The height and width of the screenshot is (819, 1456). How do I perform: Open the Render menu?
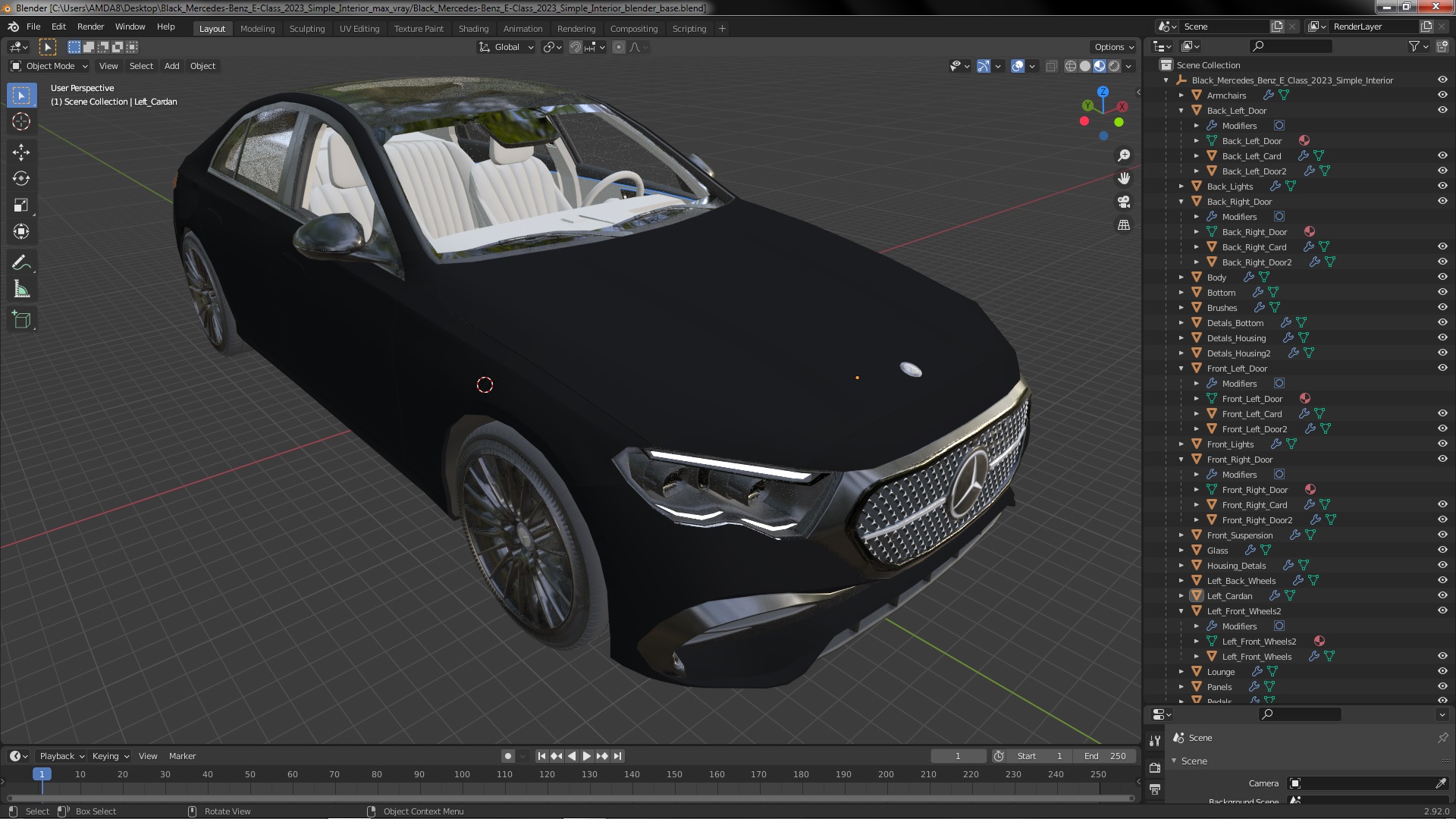pyautogui.click(x=90, y=27)
